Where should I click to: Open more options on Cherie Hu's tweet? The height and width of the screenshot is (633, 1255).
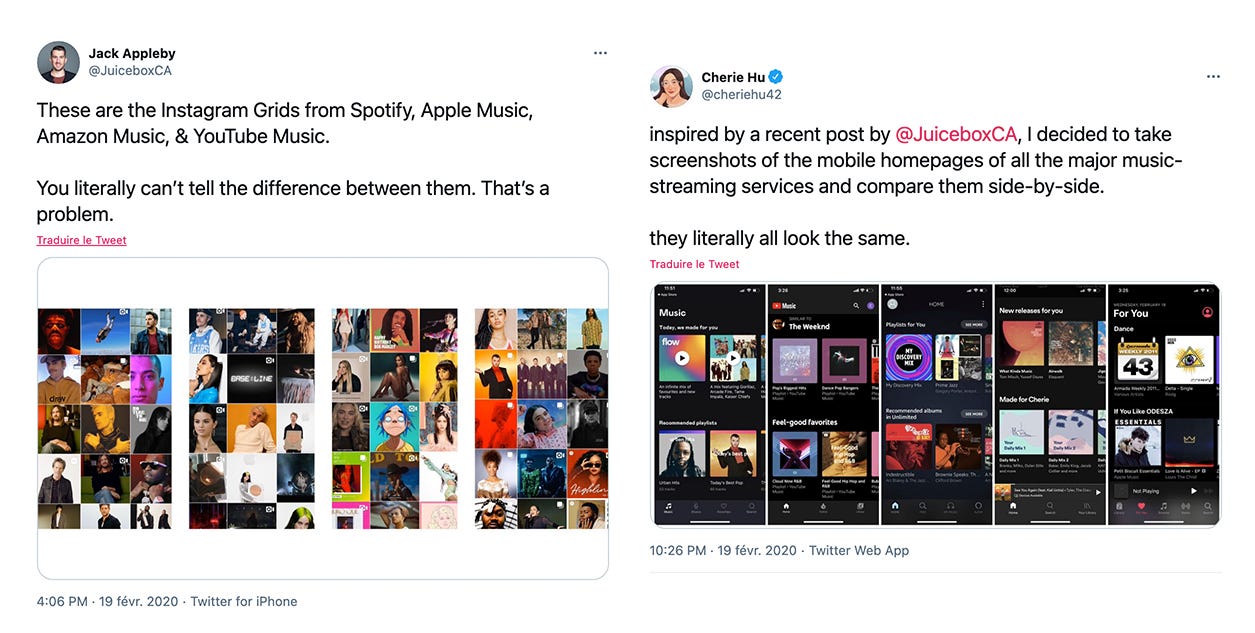click(x=1213, y=77)
